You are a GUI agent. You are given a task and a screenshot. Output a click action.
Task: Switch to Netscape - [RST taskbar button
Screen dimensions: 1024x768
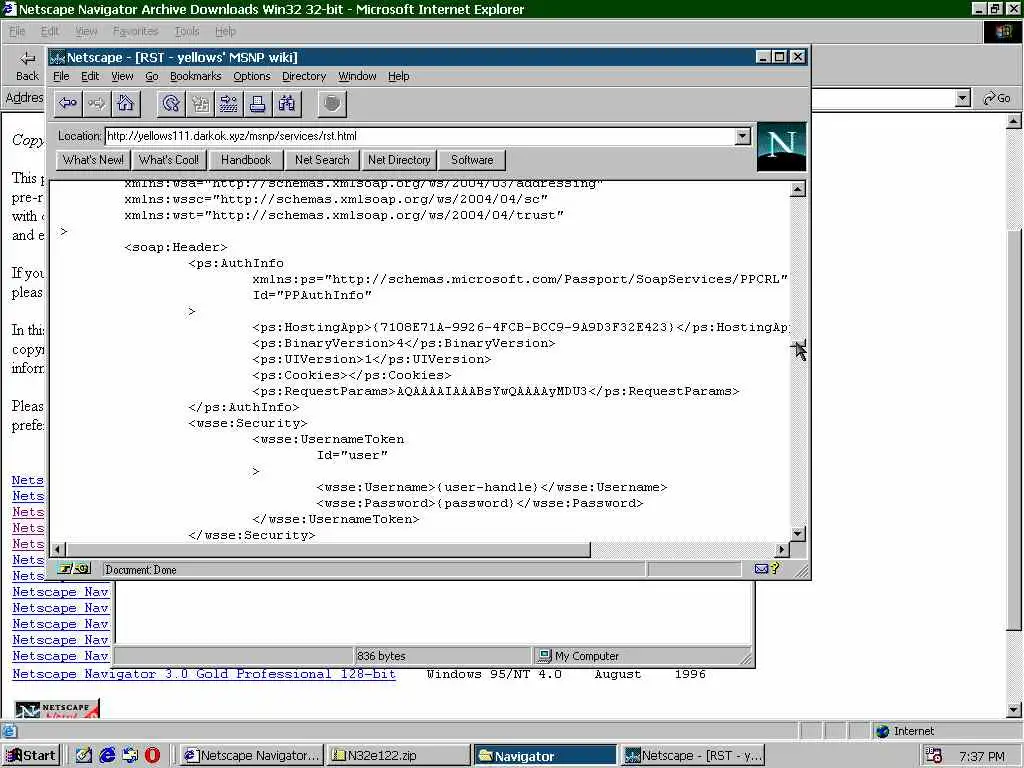pos(692,756)
